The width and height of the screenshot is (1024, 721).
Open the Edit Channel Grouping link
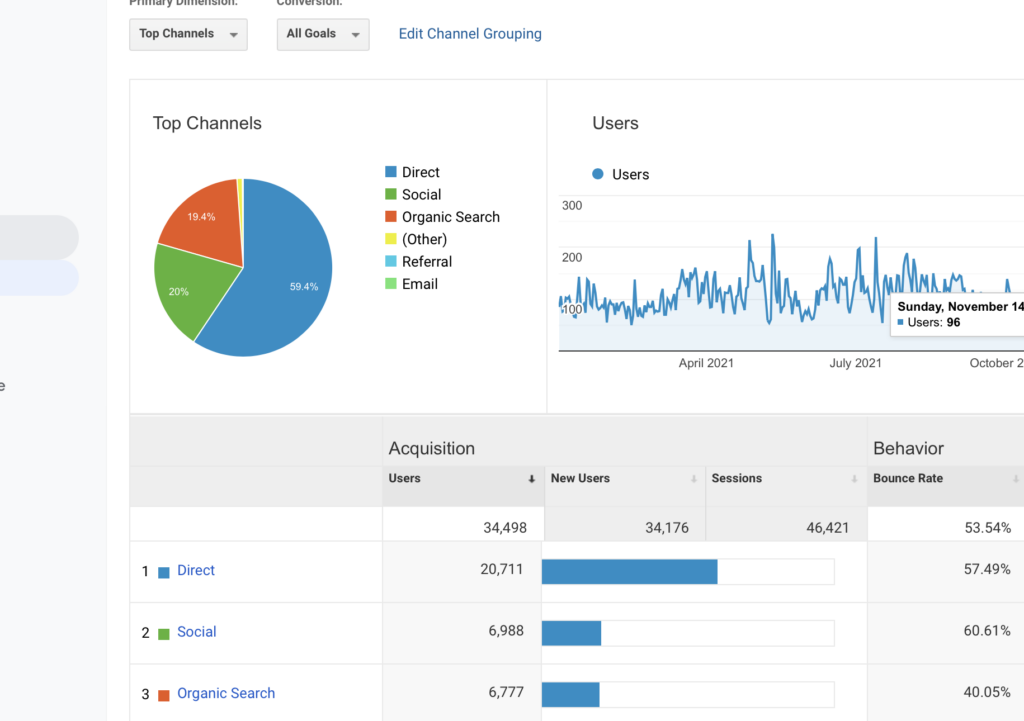click(x=470, y=34)
